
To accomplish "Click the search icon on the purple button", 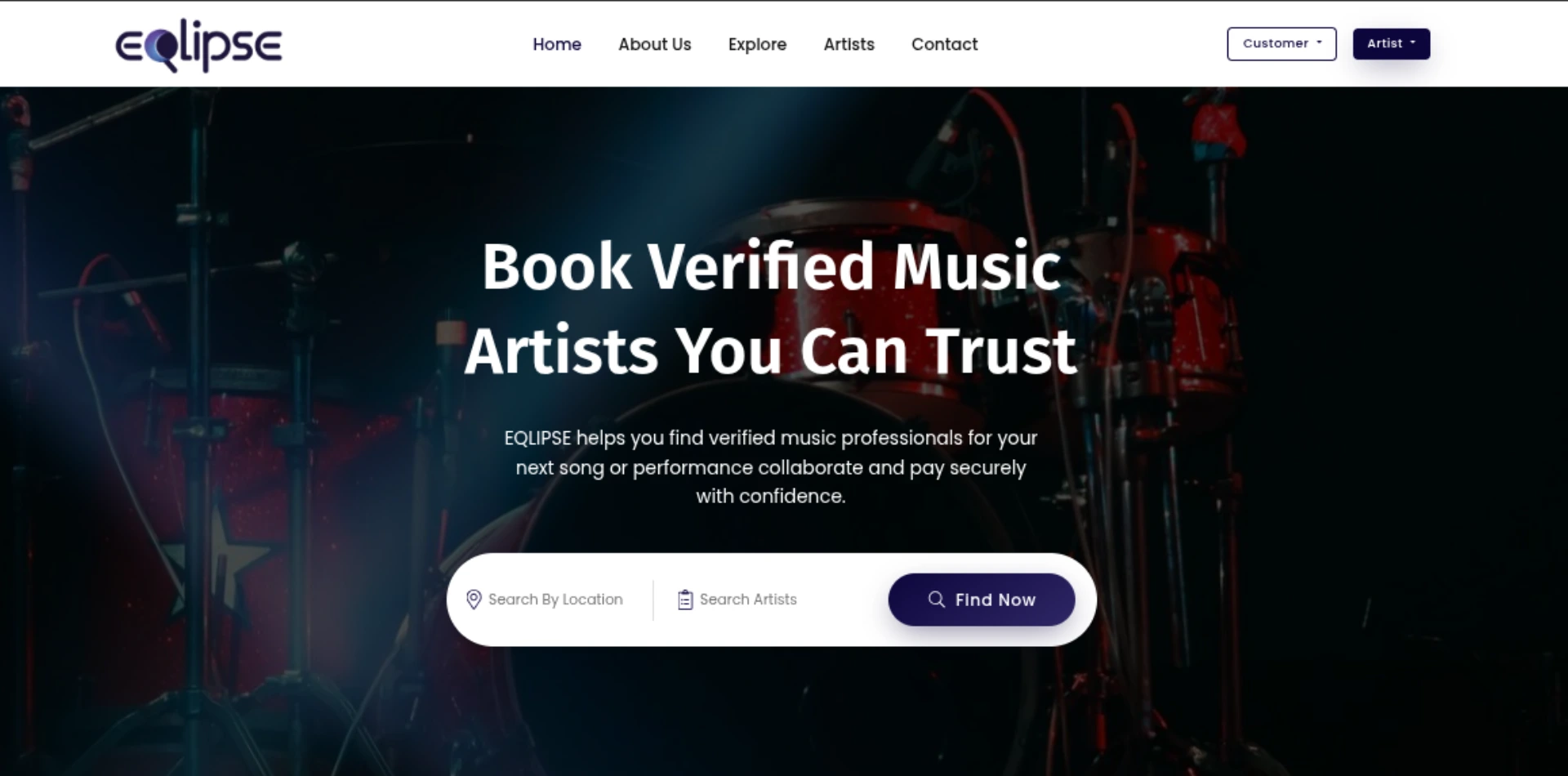I will 936,600.
